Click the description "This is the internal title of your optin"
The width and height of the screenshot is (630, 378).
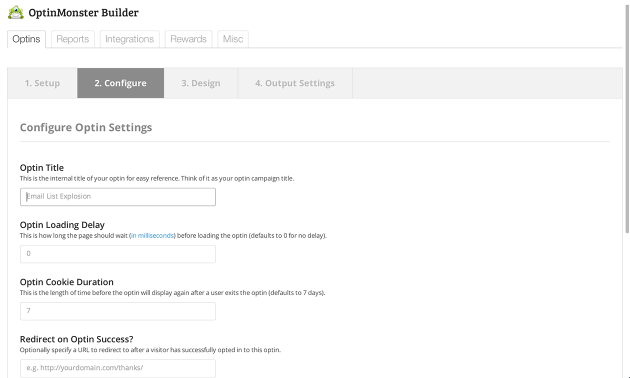[x=157, y=178]
